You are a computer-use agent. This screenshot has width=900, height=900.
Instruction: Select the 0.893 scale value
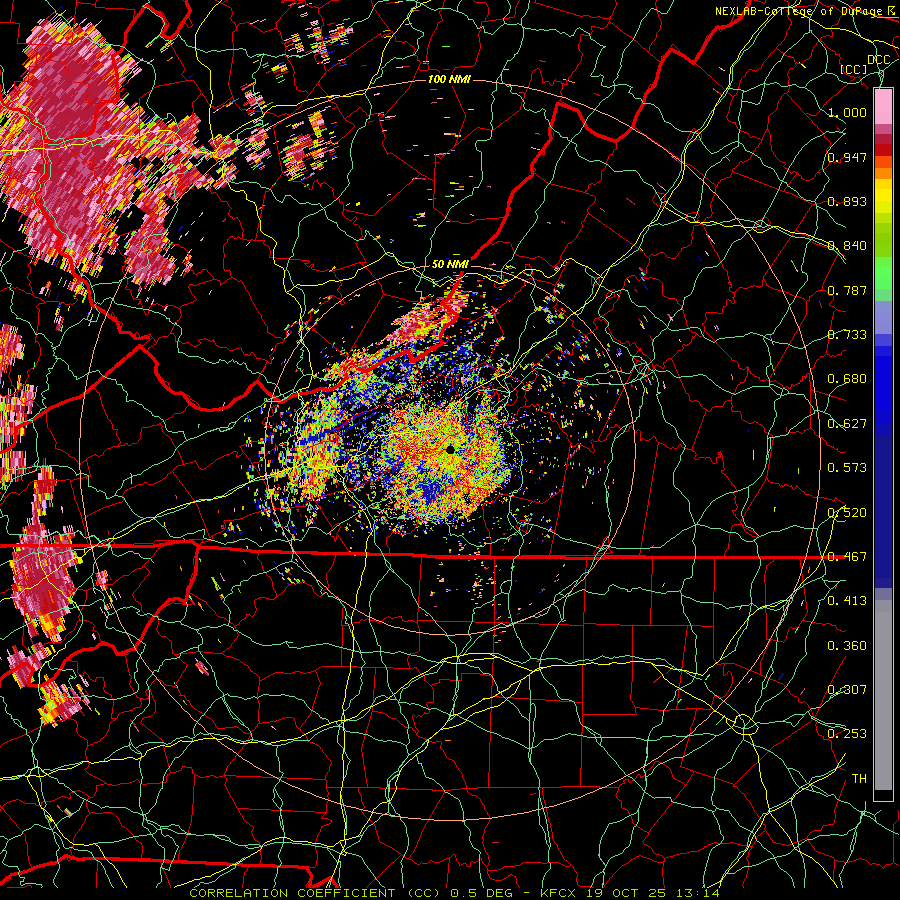847,201
